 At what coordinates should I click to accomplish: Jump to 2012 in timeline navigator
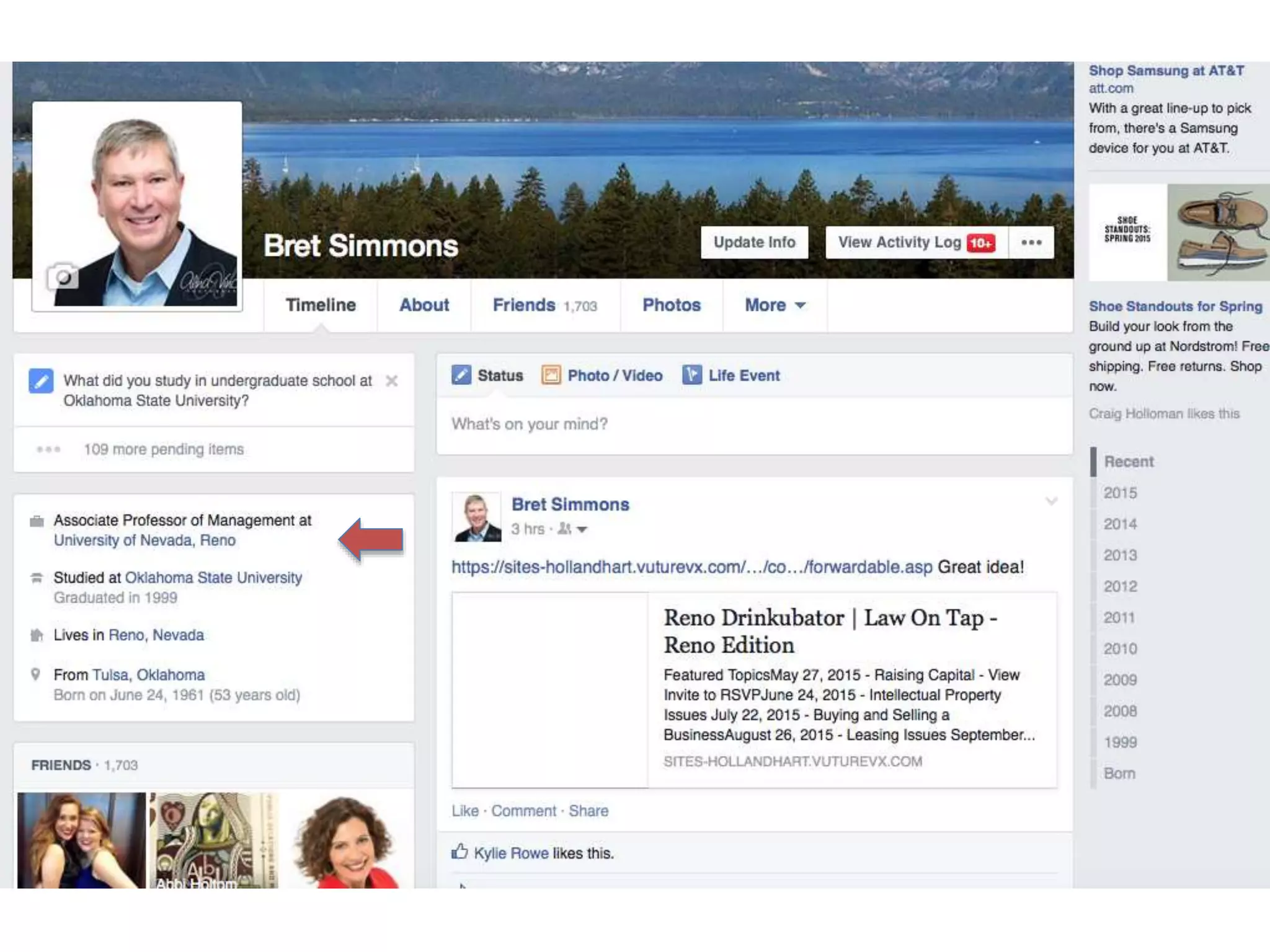point(1120,586)
